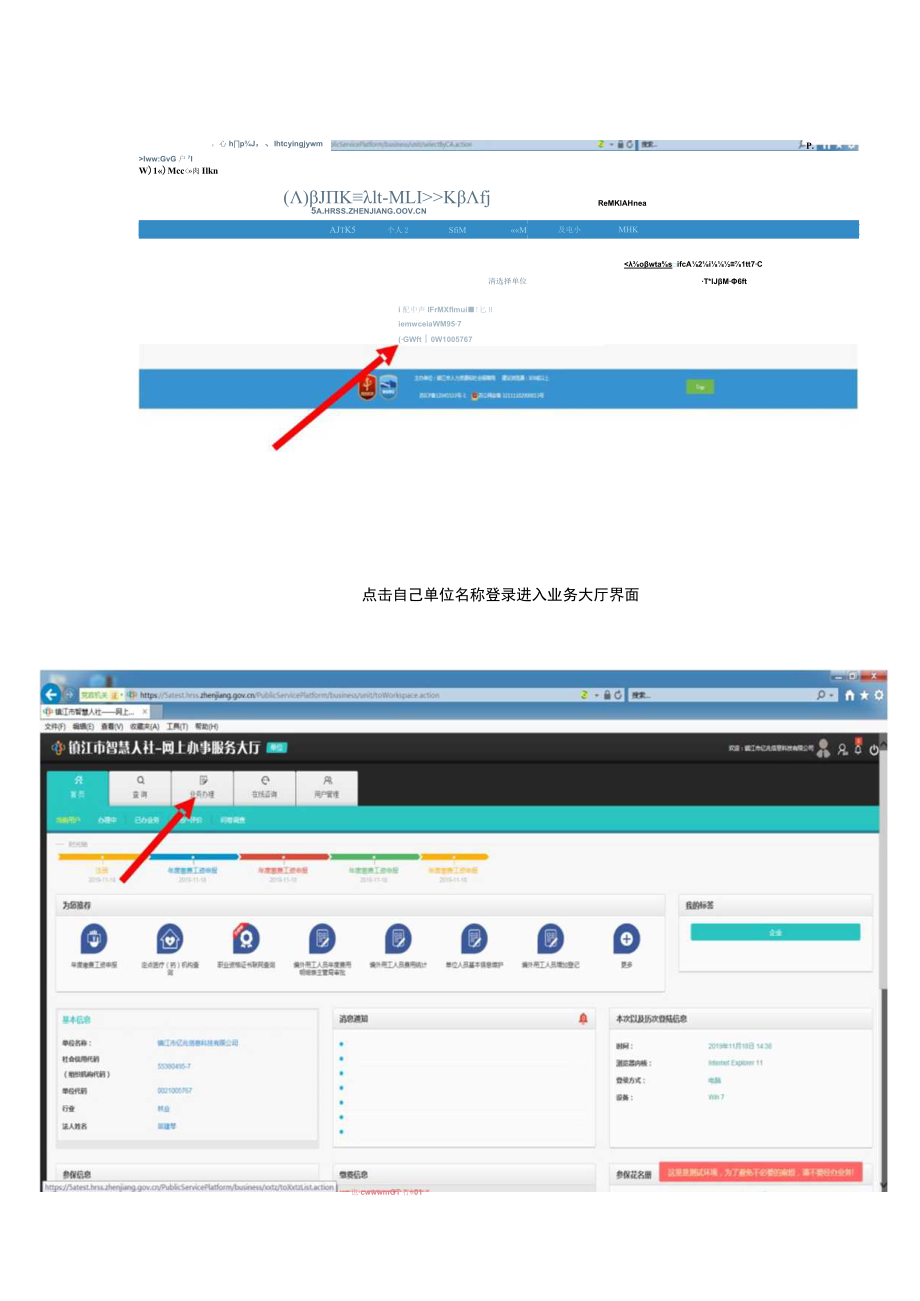Click the notification bell icon in header
The image size is (920, 1301).
[x=858, y=747]
